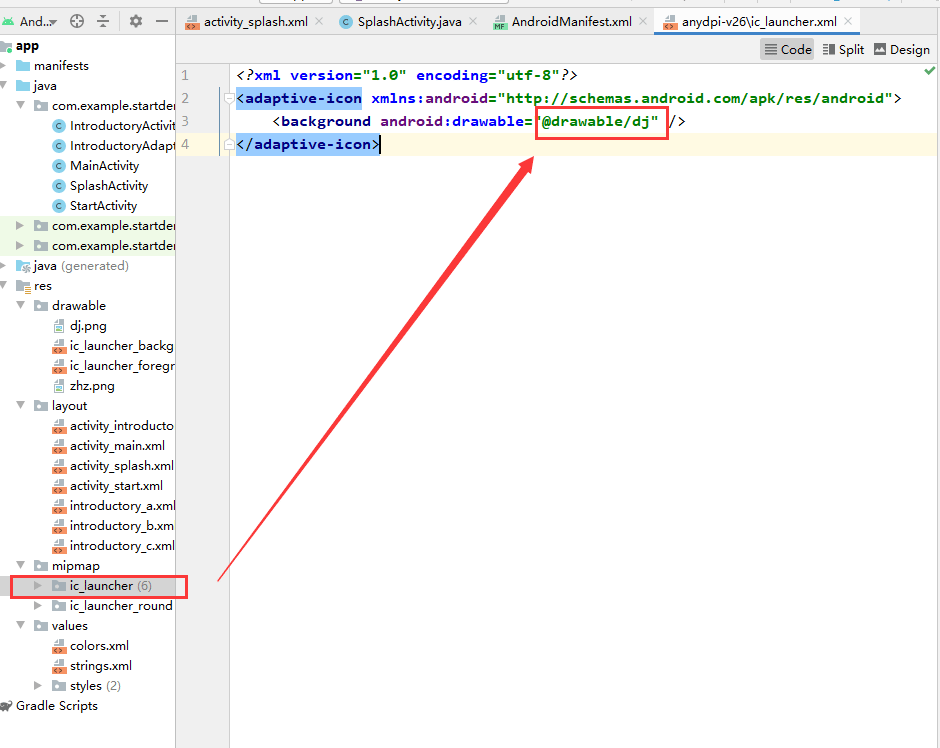Switch to AndroidManifest.xml tab

pos(571,22)
